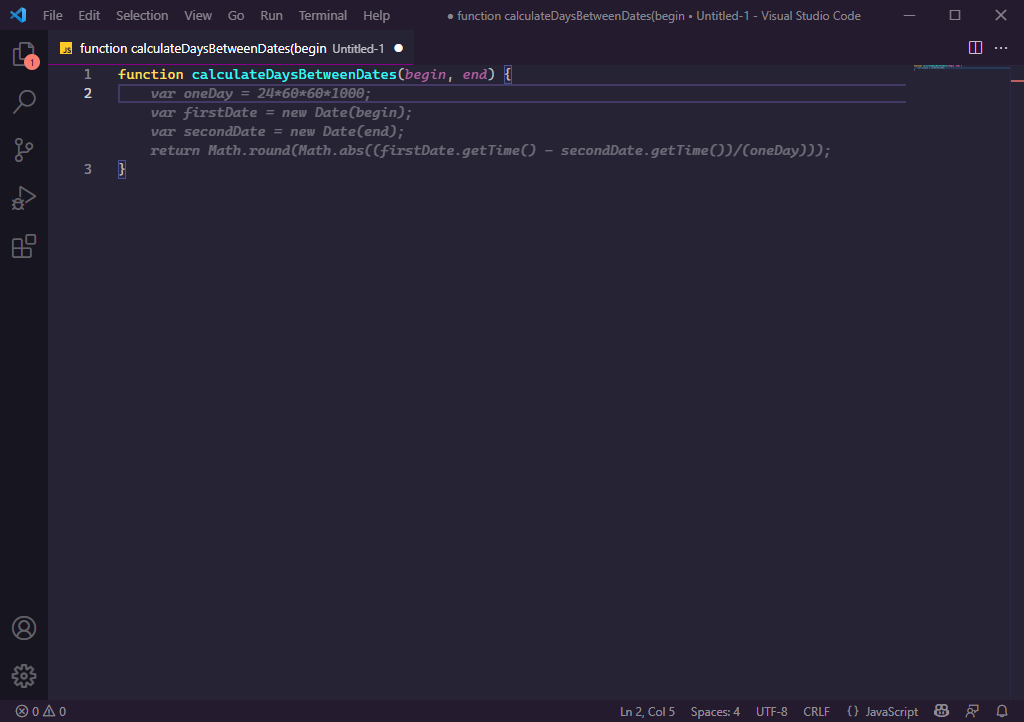Click Ln 2, Col 5 position indicator
Screen dimensions: 1024x722
[647, 711]
